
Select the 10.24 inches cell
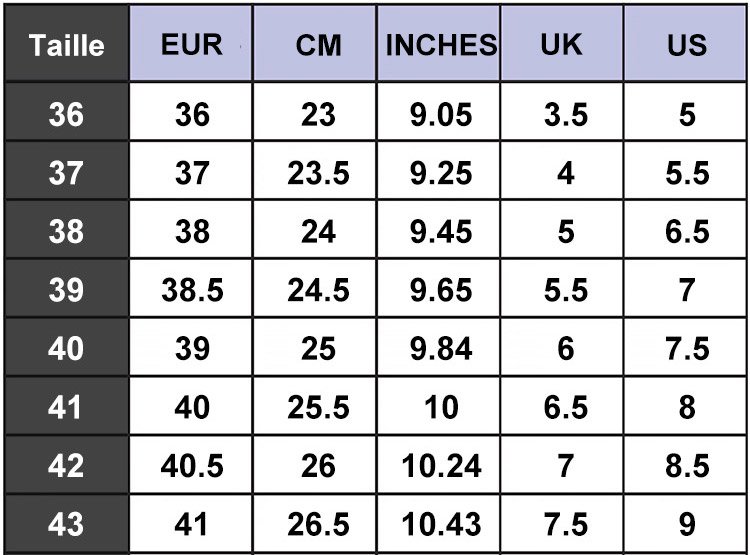441,465
